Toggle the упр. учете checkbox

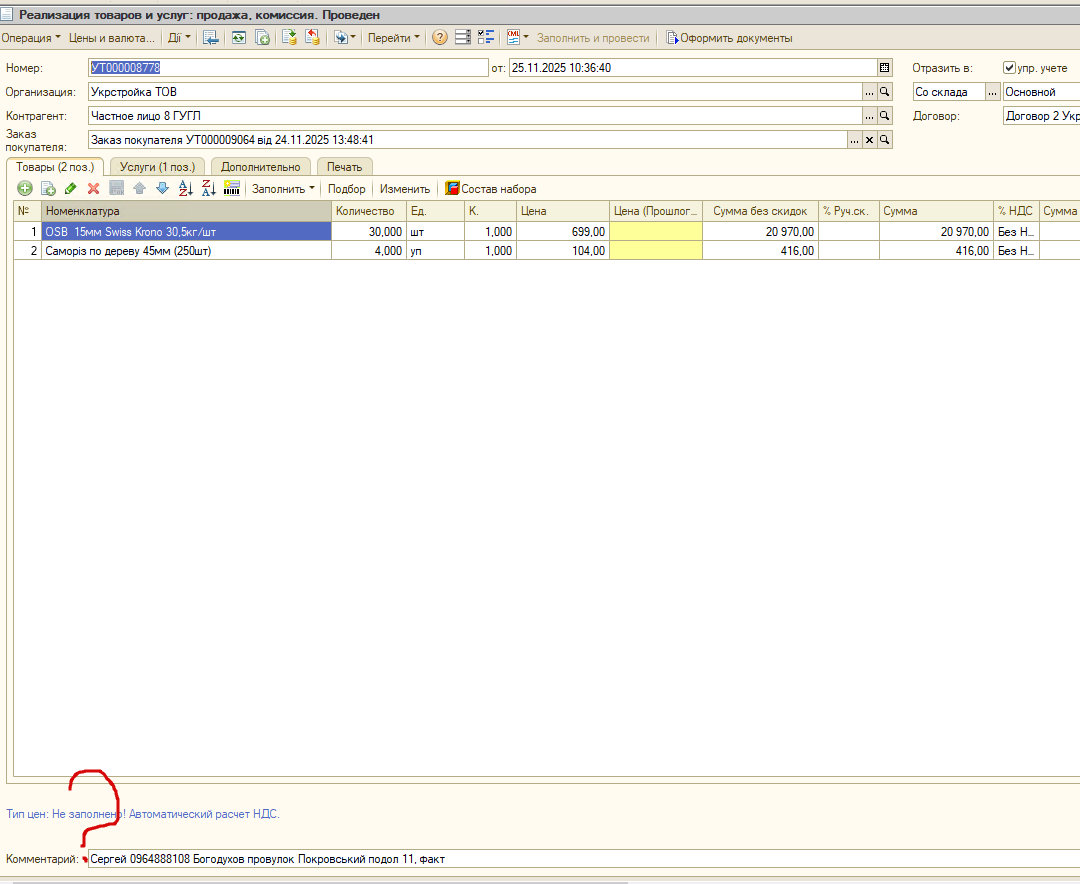[x=1009, y=68]
